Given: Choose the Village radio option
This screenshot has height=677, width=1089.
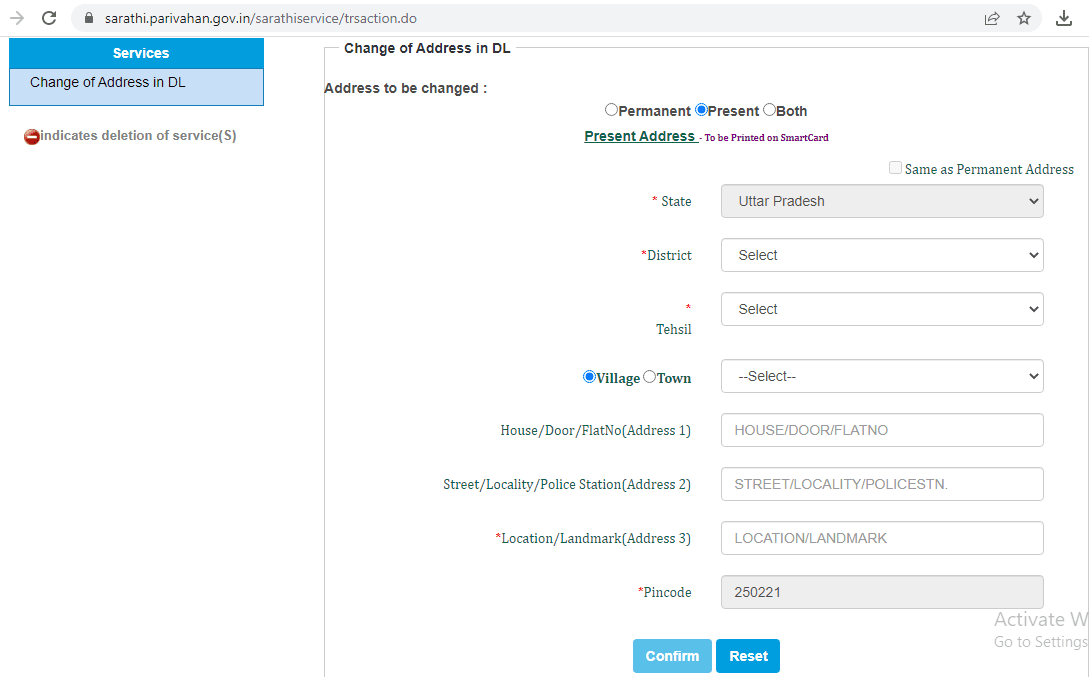Looking at the screenshot, I should pyautogui.click(x=589, y=376).
